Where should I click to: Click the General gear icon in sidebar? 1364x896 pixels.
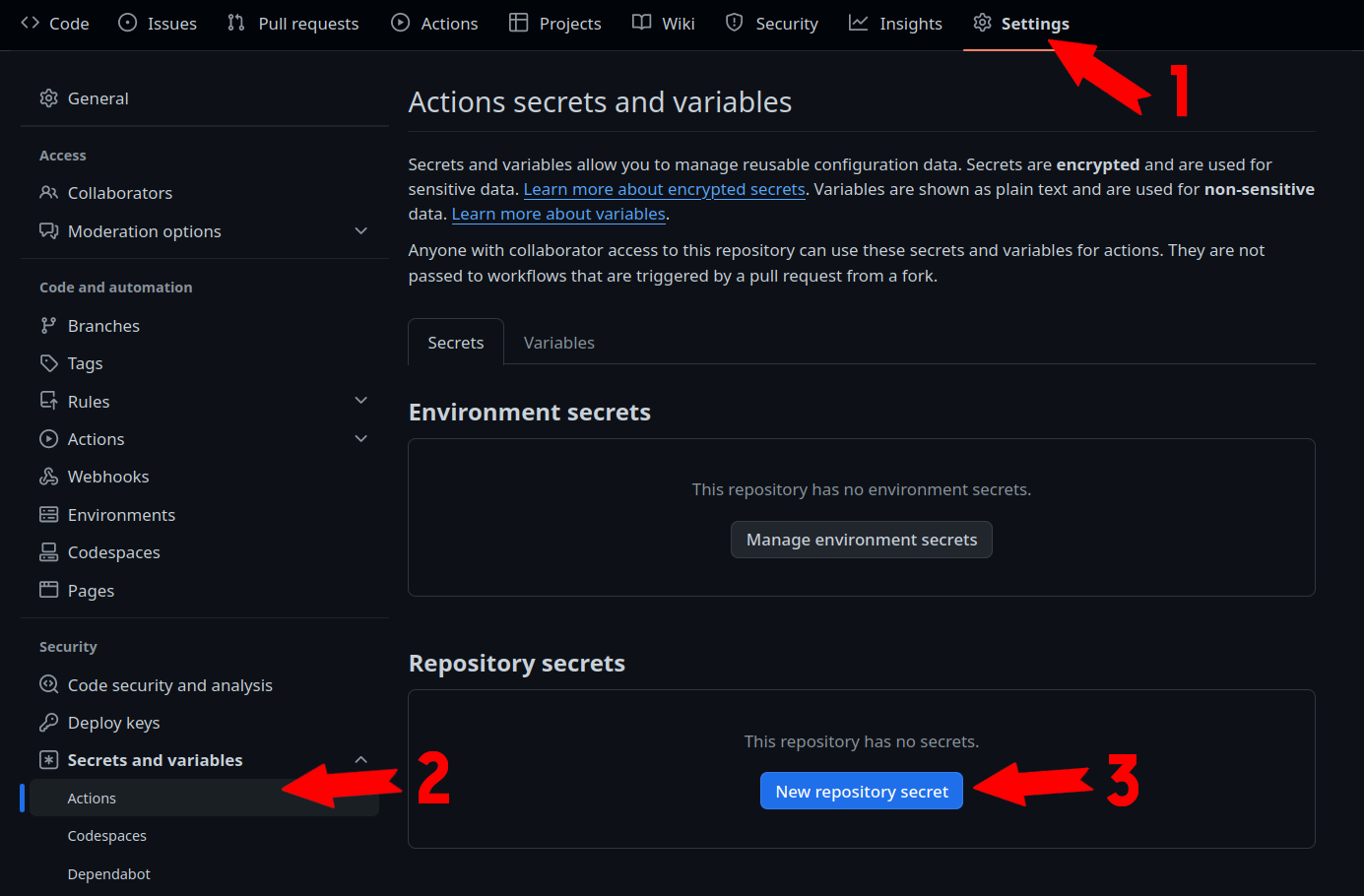pyautogui.click(x=48, y=98)
